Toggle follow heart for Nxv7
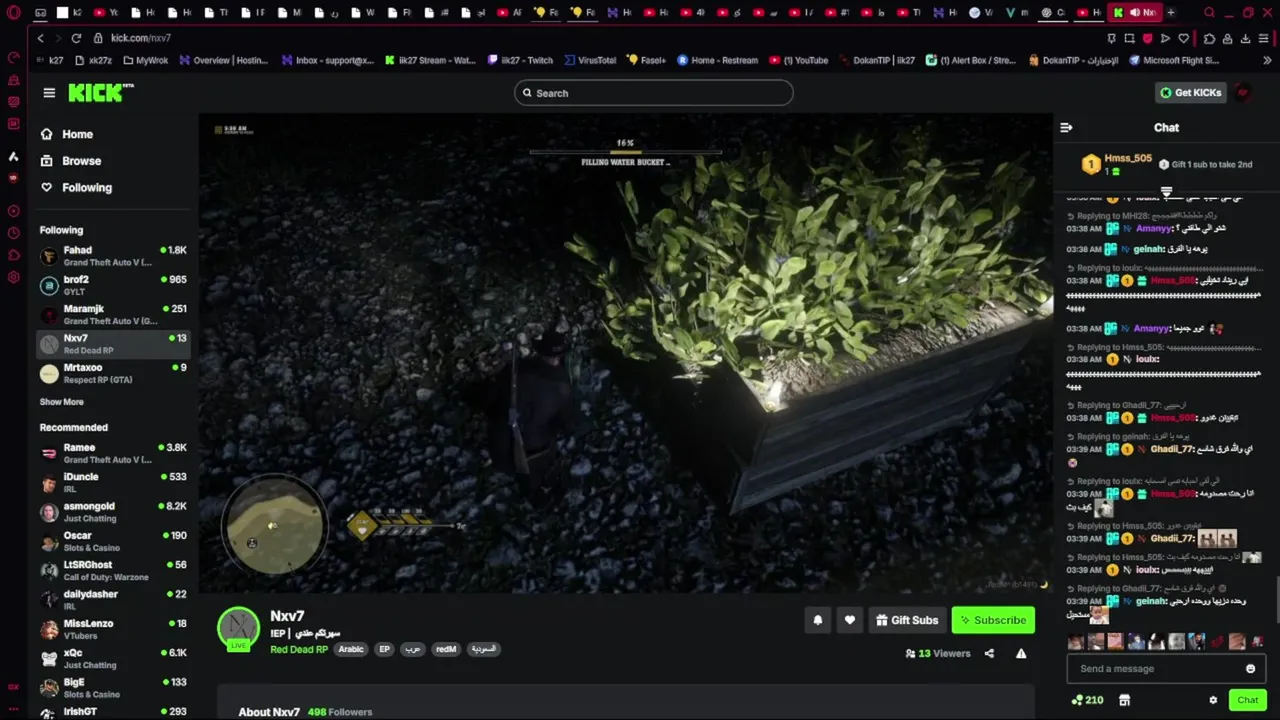 tap(849, 620)
